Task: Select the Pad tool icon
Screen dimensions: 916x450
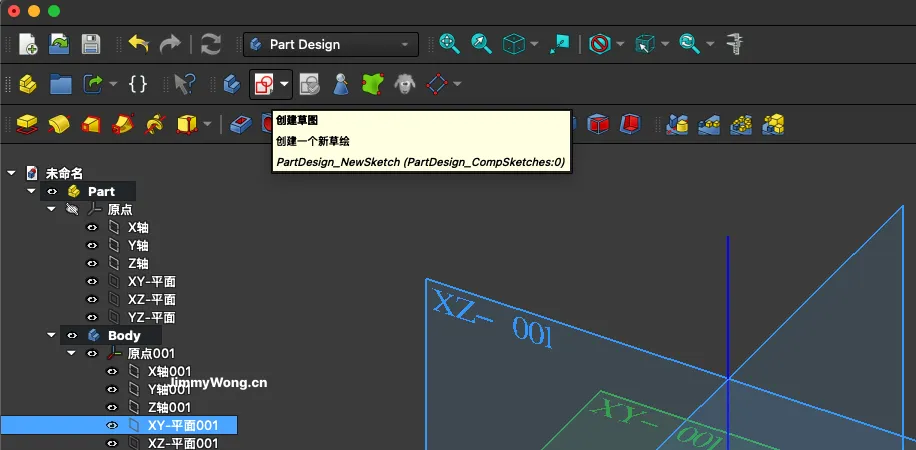Action: point(27,125)
